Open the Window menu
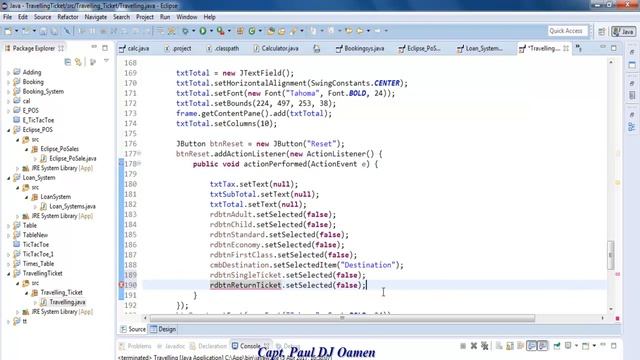The image size is (640, 360). pyautogui.click(x=187, y=17)
